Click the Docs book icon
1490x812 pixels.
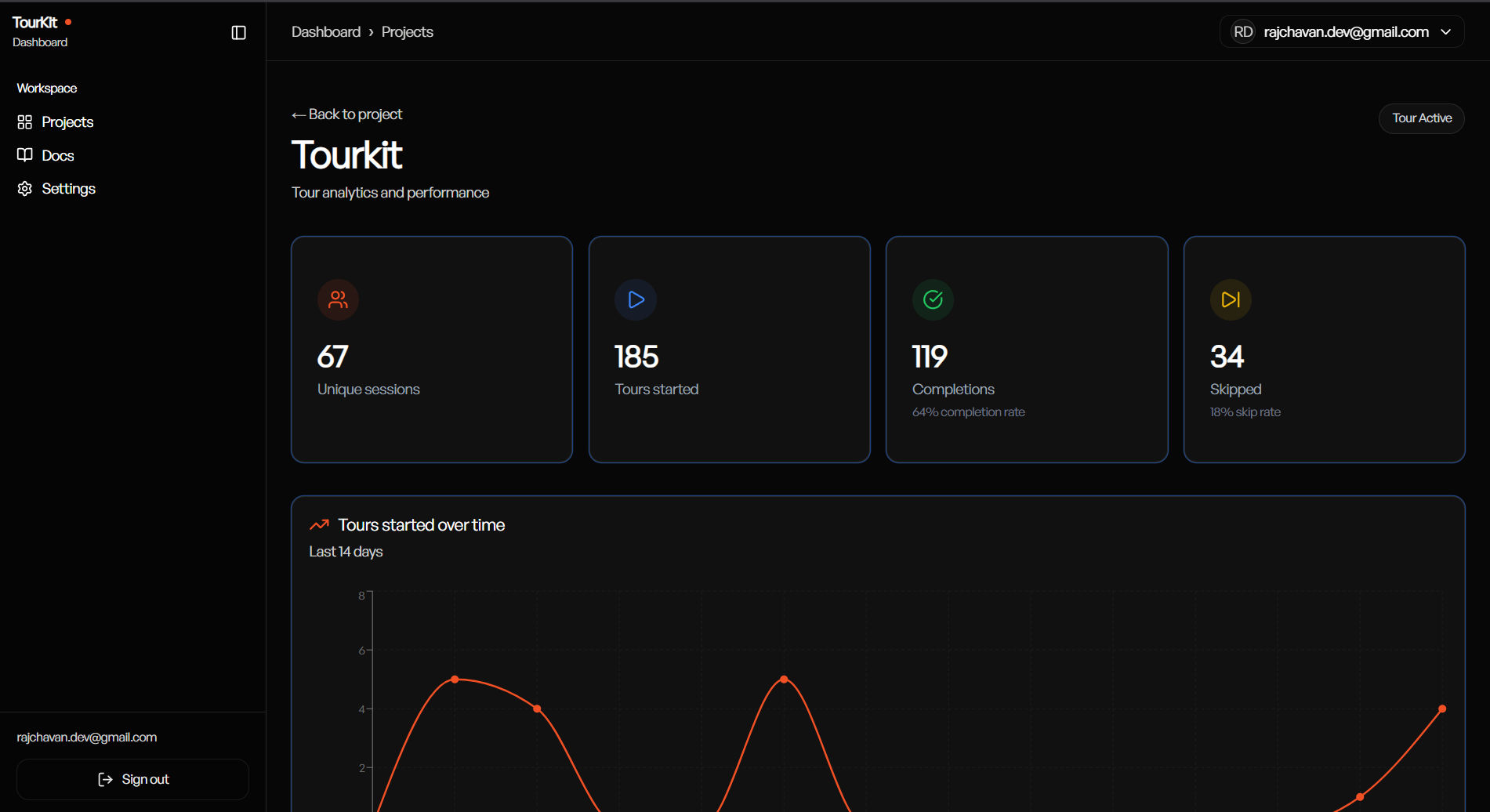click(25, 155)
